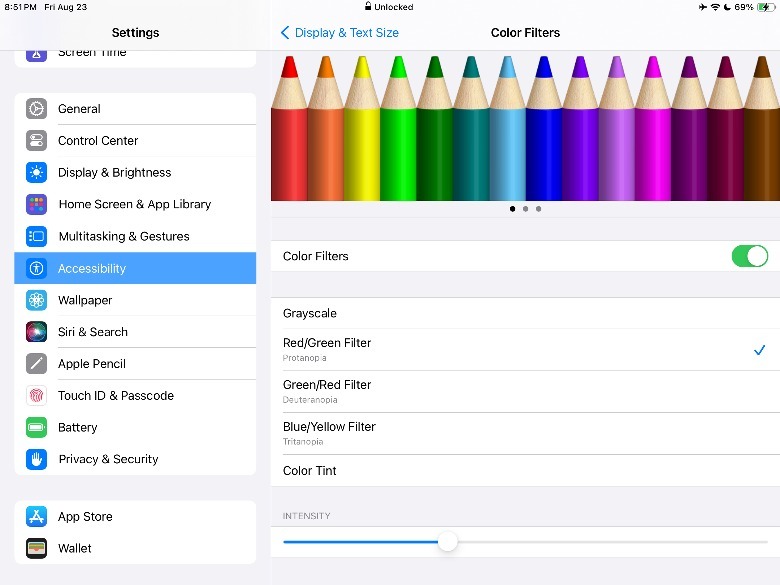Go back to Display & Text Size
The image size is (780, 585).
pos(340,33)
